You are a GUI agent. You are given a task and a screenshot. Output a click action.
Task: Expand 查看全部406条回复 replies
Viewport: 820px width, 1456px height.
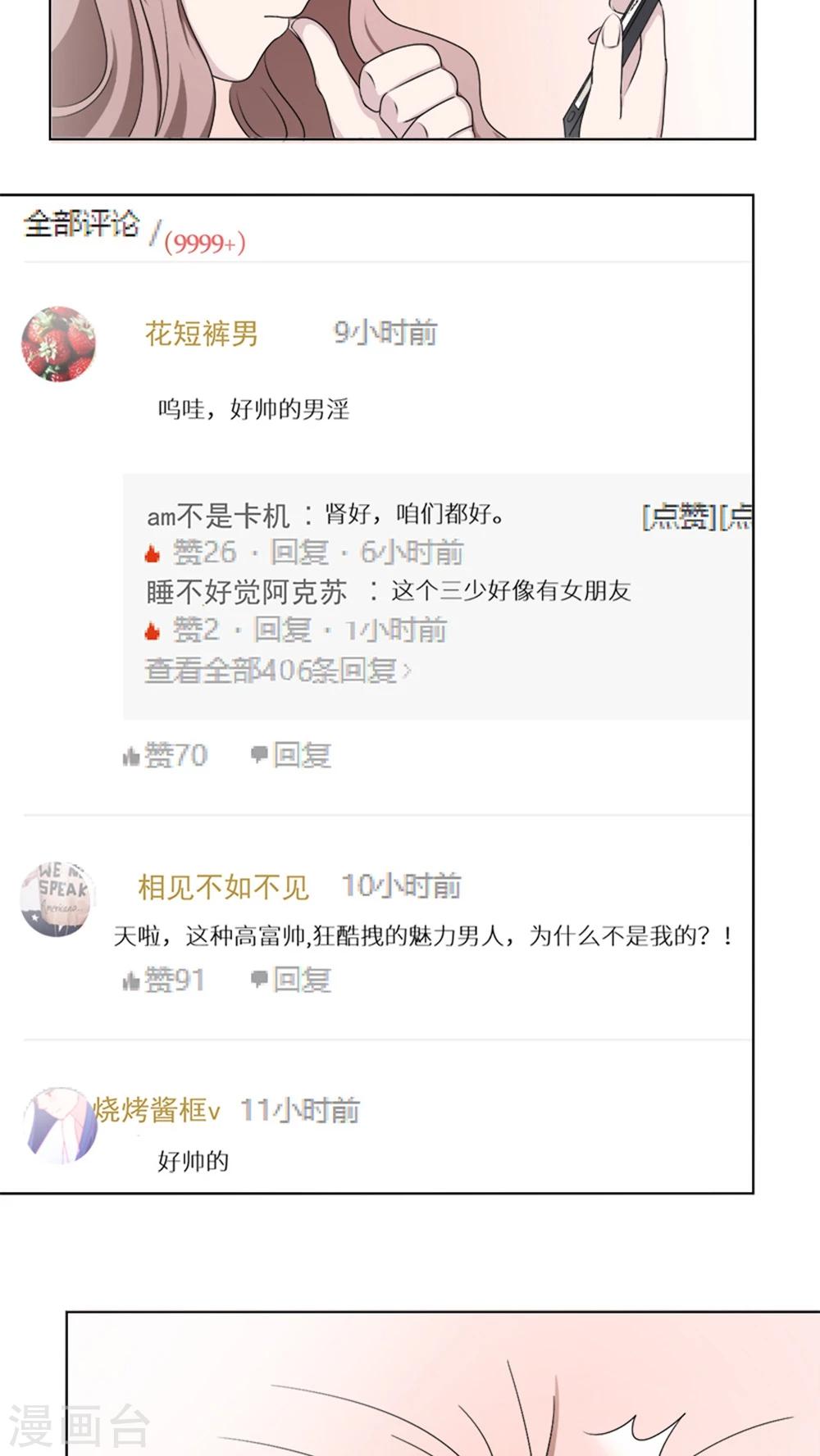278,671
